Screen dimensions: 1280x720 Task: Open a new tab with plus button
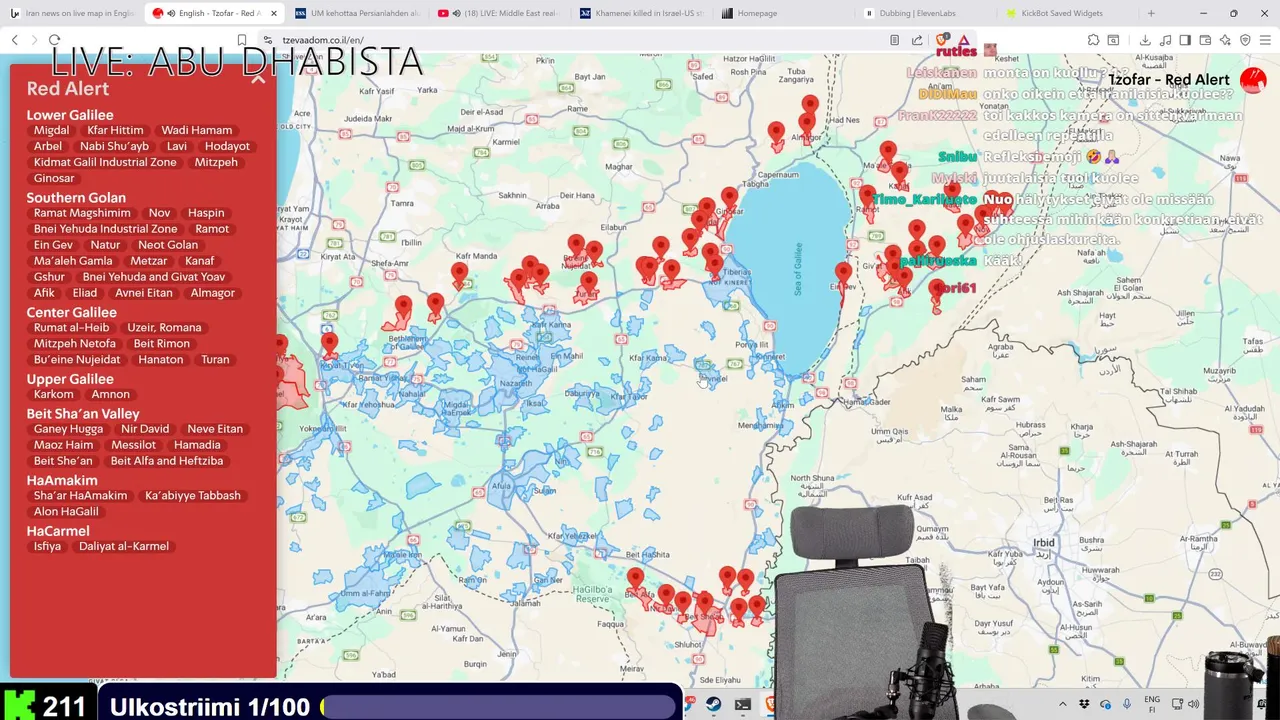tap(1151, 13)
